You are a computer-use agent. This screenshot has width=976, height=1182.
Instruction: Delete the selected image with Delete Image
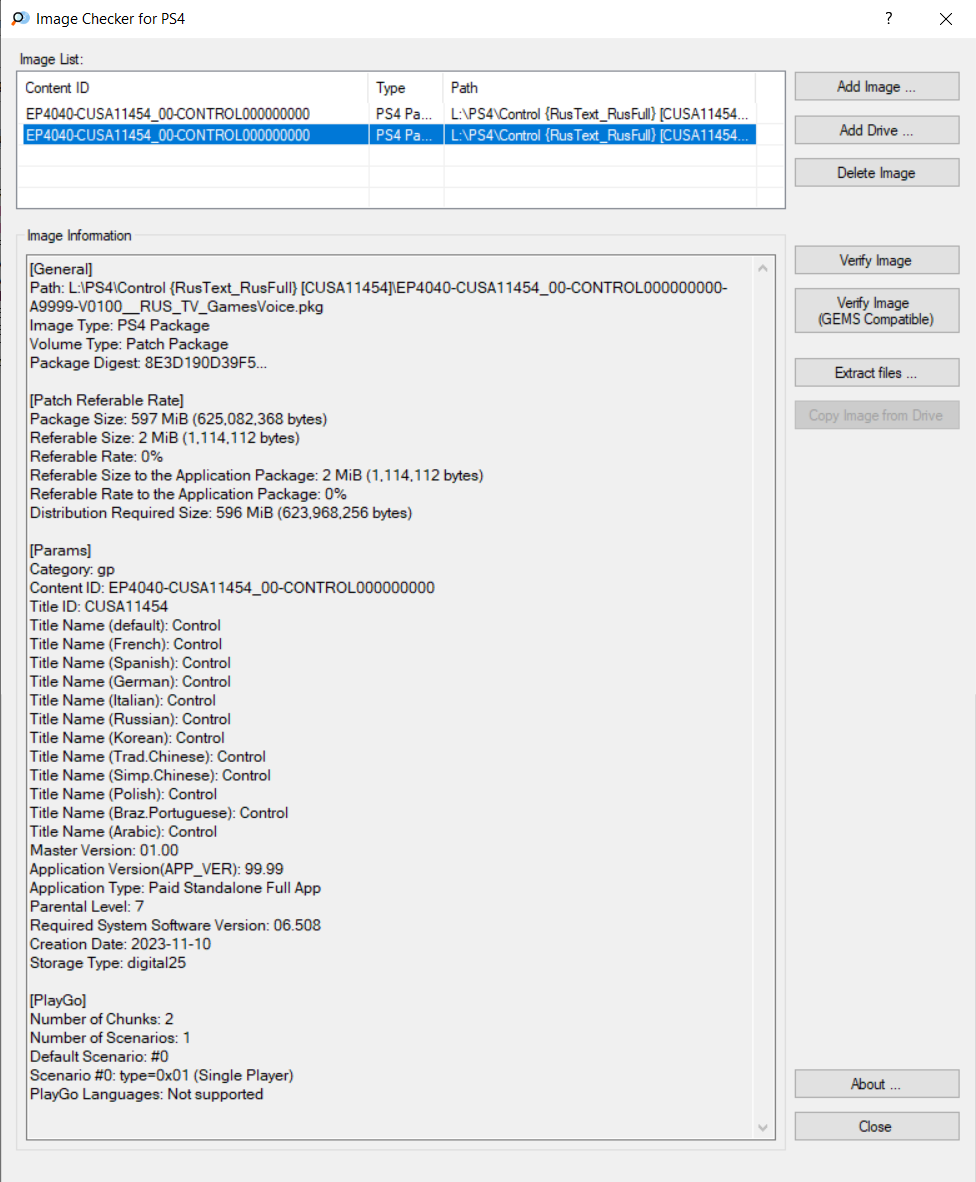pos(877,173)
